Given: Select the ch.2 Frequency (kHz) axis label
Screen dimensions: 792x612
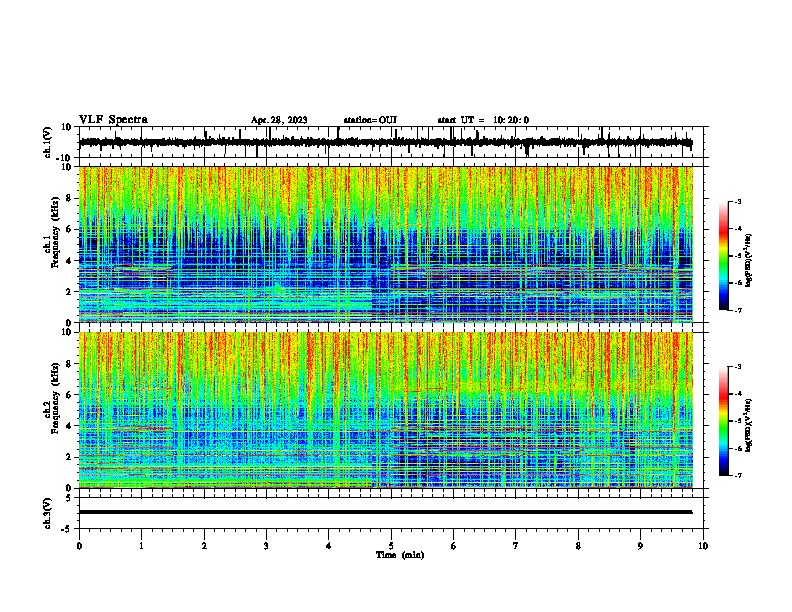Looking at the screenshot, I should (x=51, y=398).
